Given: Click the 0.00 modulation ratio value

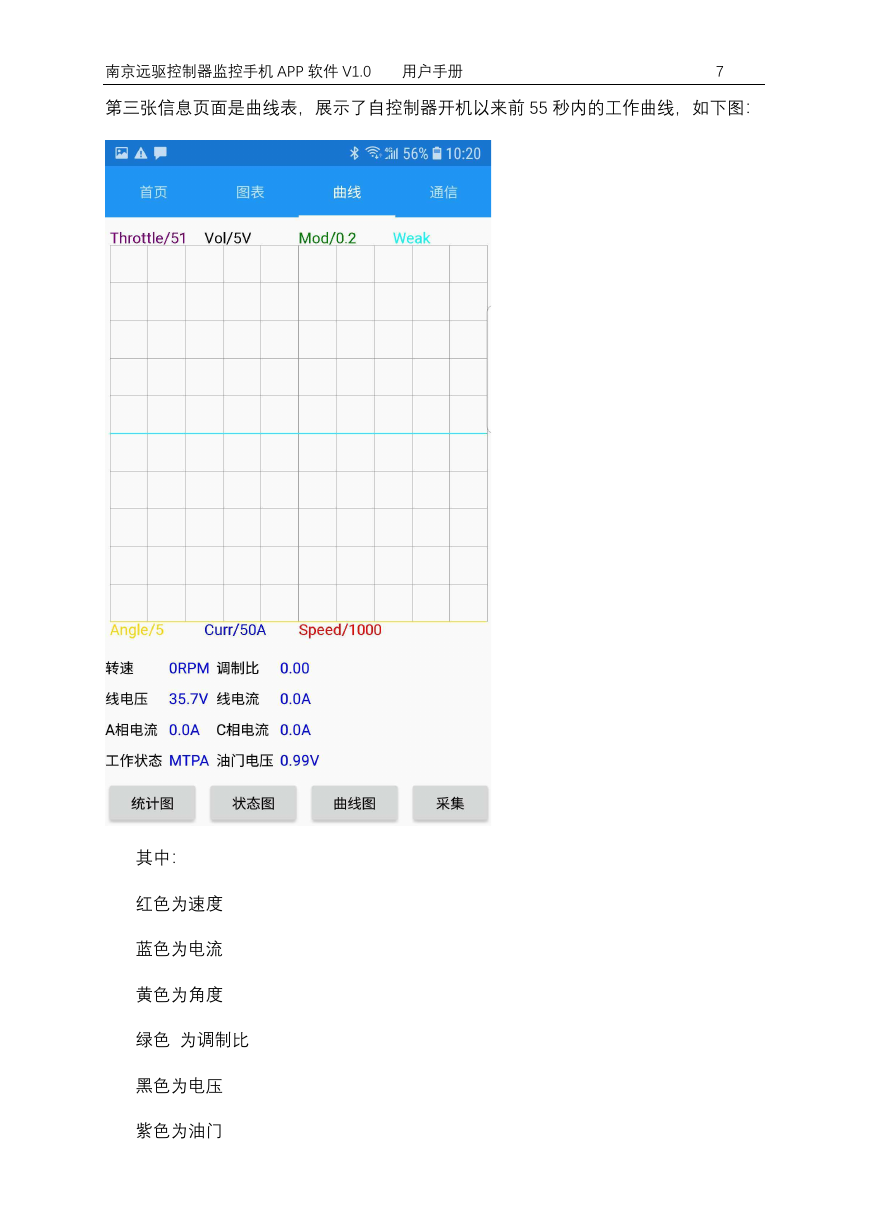Looking at the screenshot, I should pyautogui.click(x=295, y=668).
